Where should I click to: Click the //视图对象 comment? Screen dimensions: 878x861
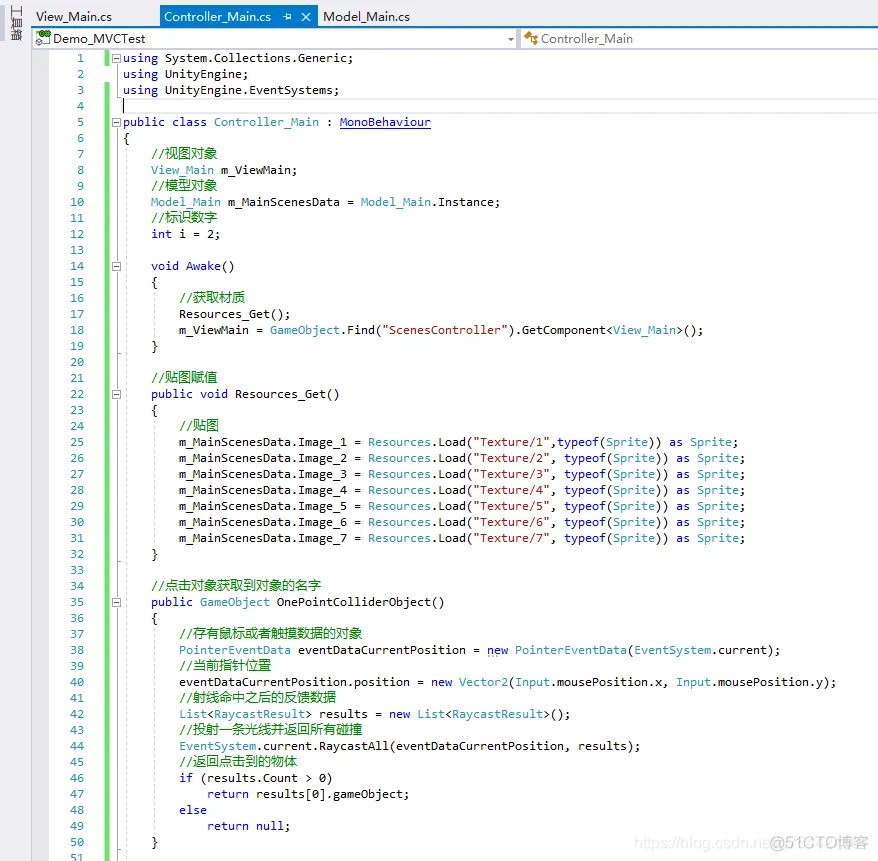click(x=184, y=153)
